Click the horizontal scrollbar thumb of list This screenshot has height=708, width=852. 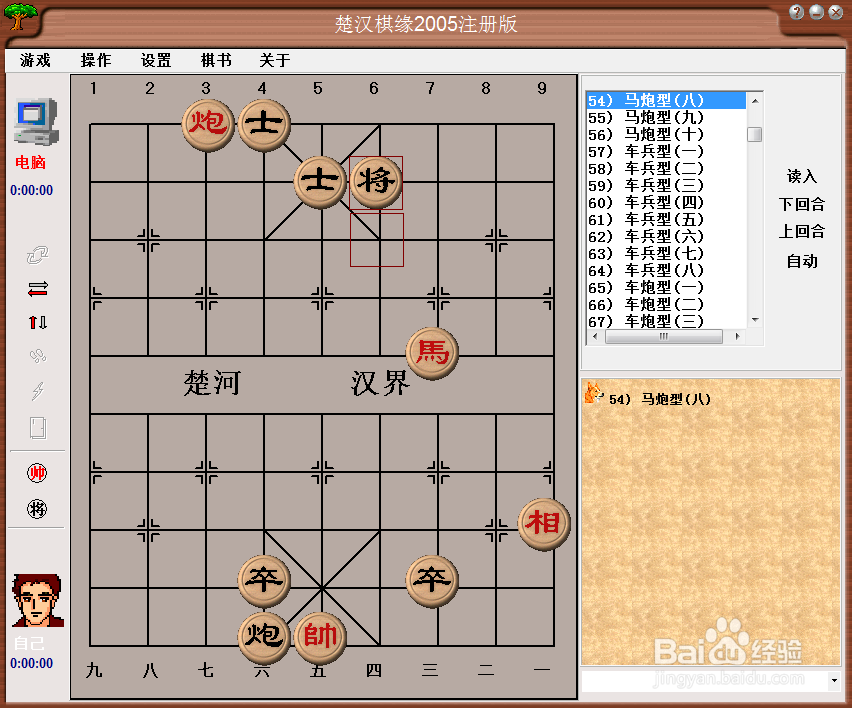(x=664, y=336)
